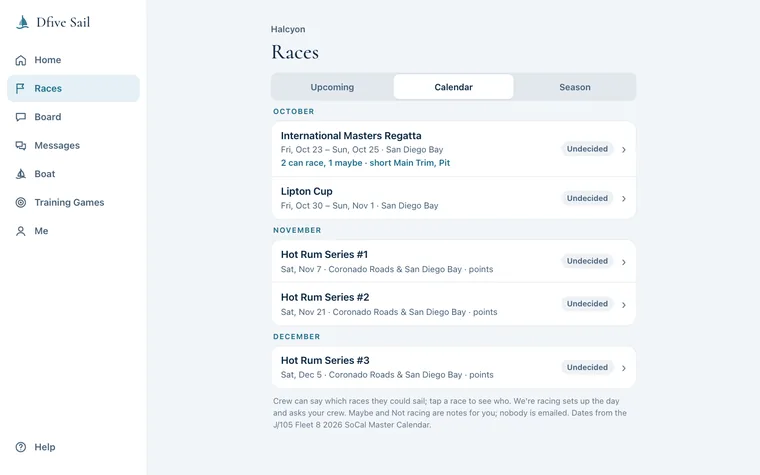Select the Calendar tab
The width and height of the screenshot is (760, 475).
click(x=453, y=87)
